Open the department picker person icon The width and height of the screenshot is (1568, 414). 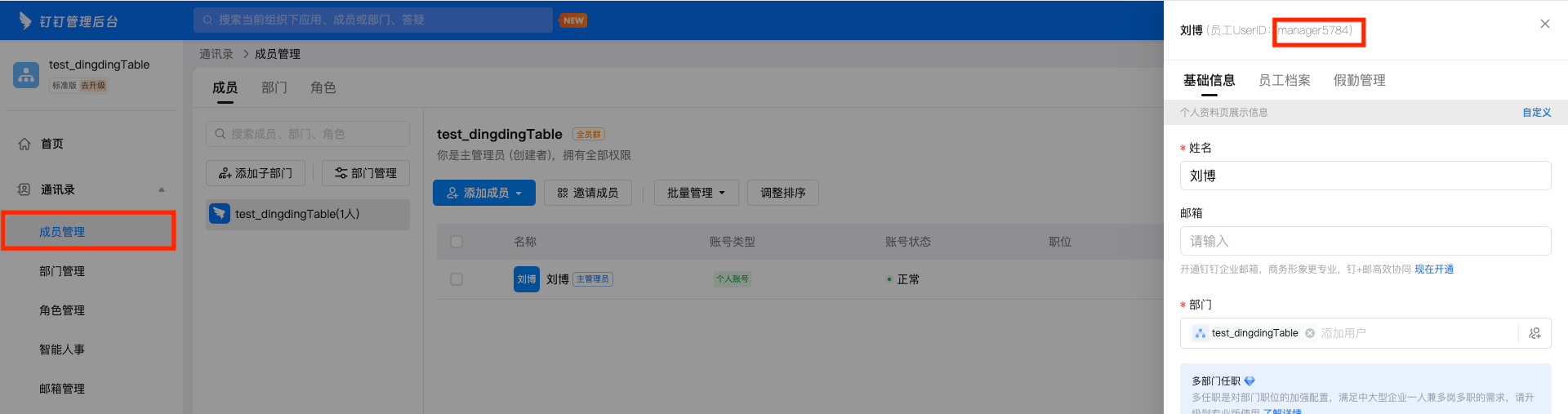[1535, 333]
